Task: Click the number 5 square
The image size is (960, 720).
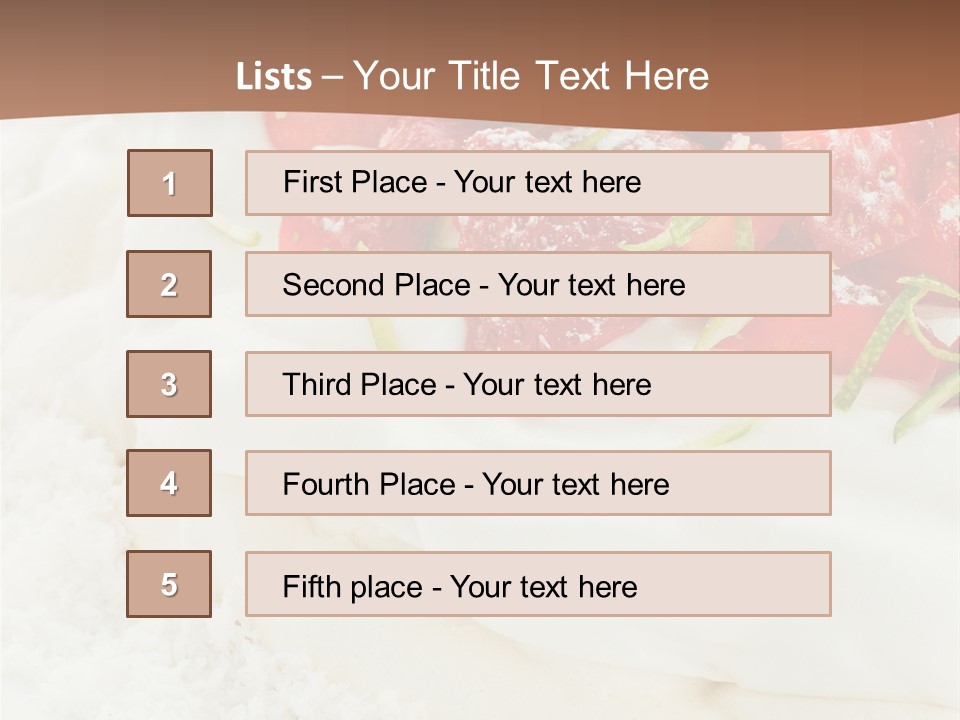Action: tap(169, 584)
